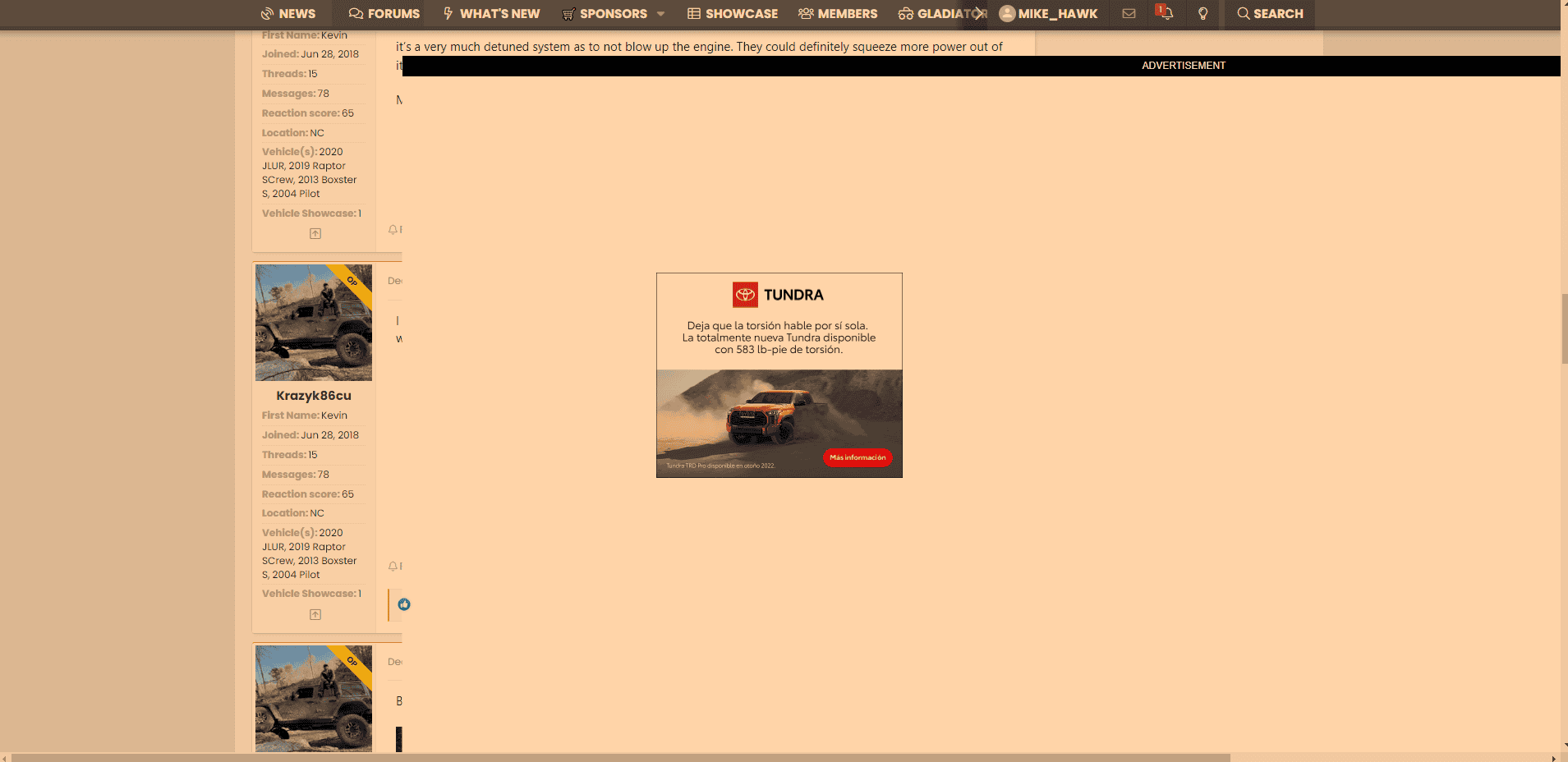Viewport: 1568px width, 762px height.
Task: Open What's New page
Action: click(x=491, y=14)
